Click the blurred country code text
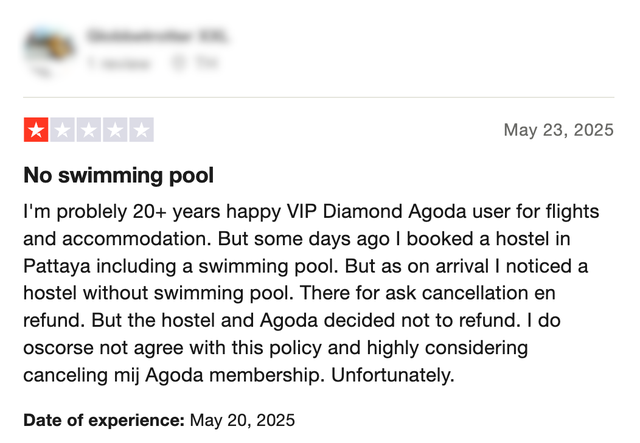The width and height of the screenshot is (640, 443). click(207, 62)
